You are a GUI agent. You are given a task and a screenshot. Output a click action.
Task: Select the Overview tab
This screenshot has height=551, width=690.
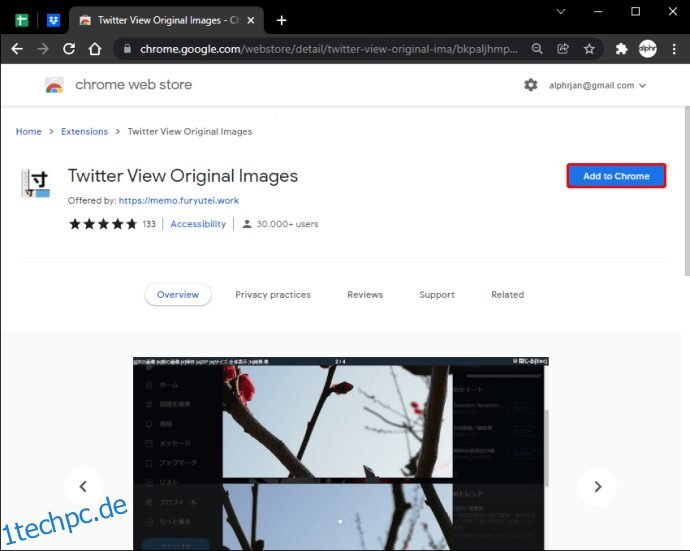[178, 295]
